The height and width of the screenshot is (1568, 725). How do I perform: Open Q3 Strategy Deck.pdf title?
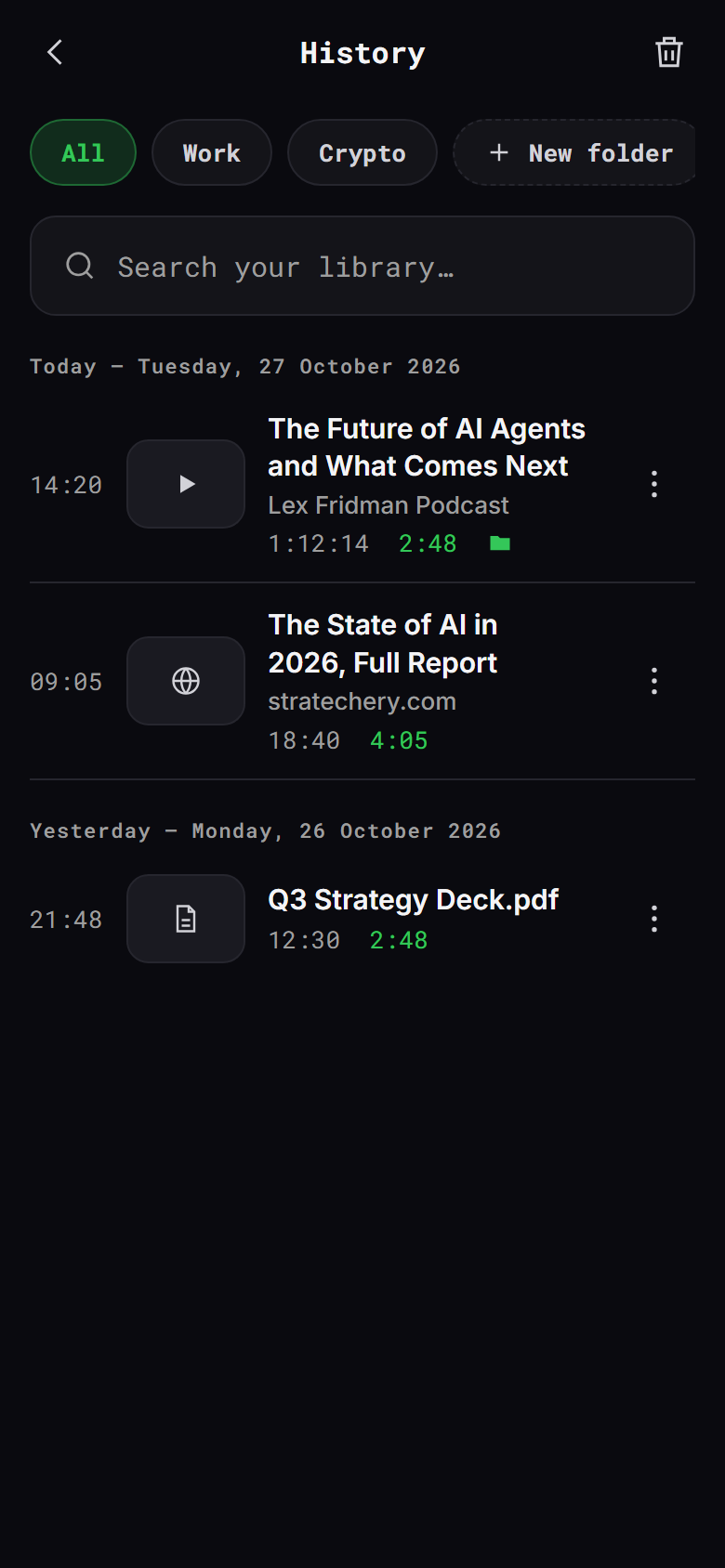tap(414, 899)
